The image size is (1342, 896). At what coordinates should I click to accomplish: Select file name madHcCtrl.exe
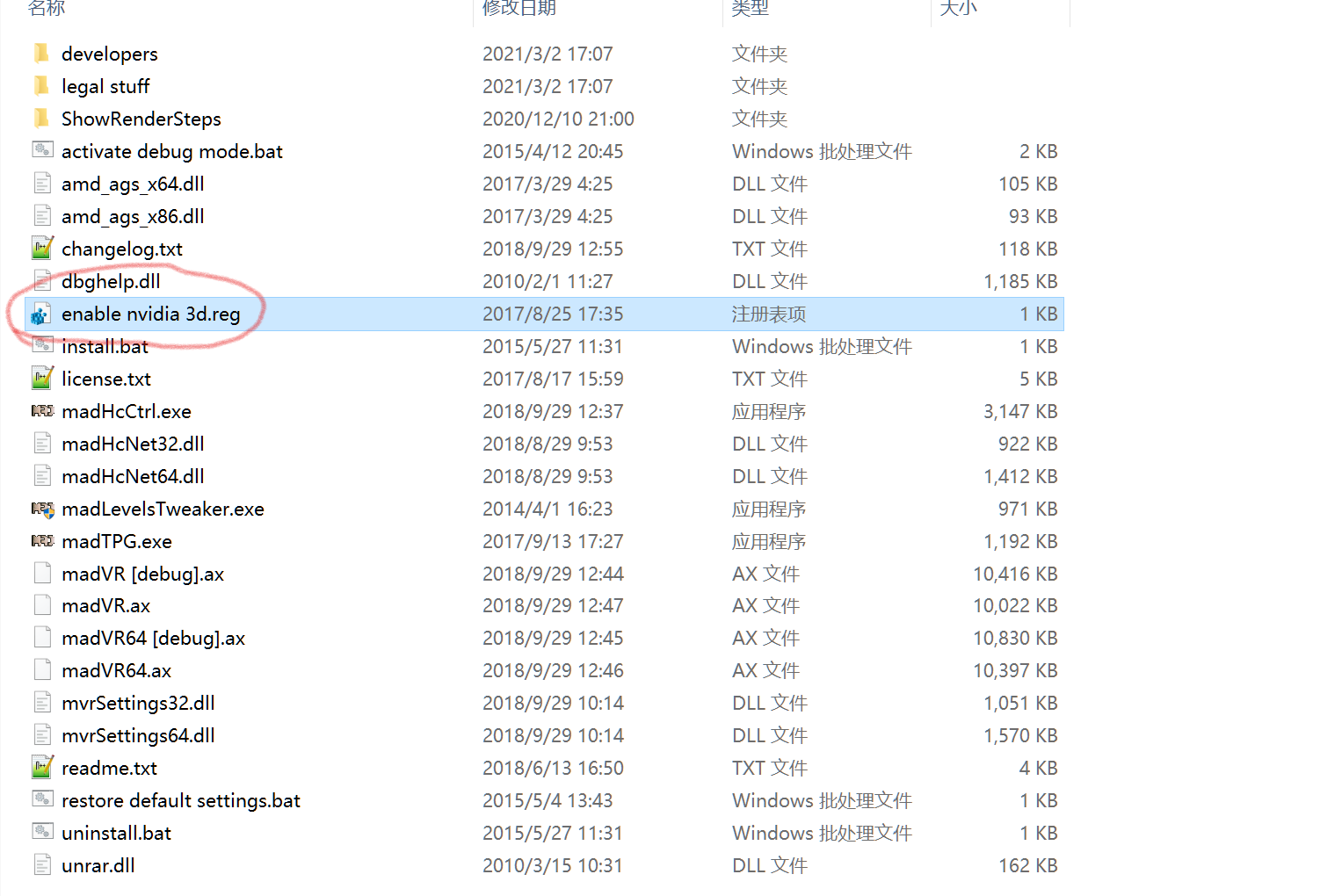pyautogui.click(x=127, y=411)
